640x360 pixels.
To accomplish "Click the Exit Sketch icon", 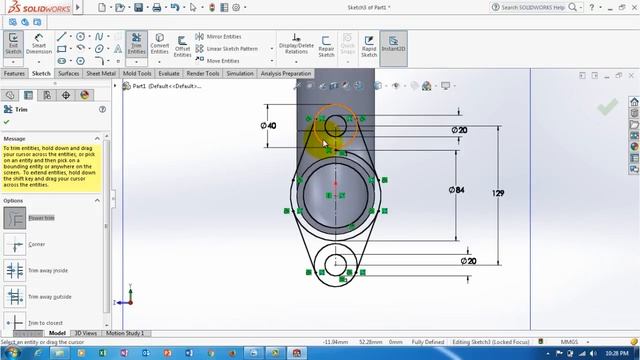I will pos(13,43).
